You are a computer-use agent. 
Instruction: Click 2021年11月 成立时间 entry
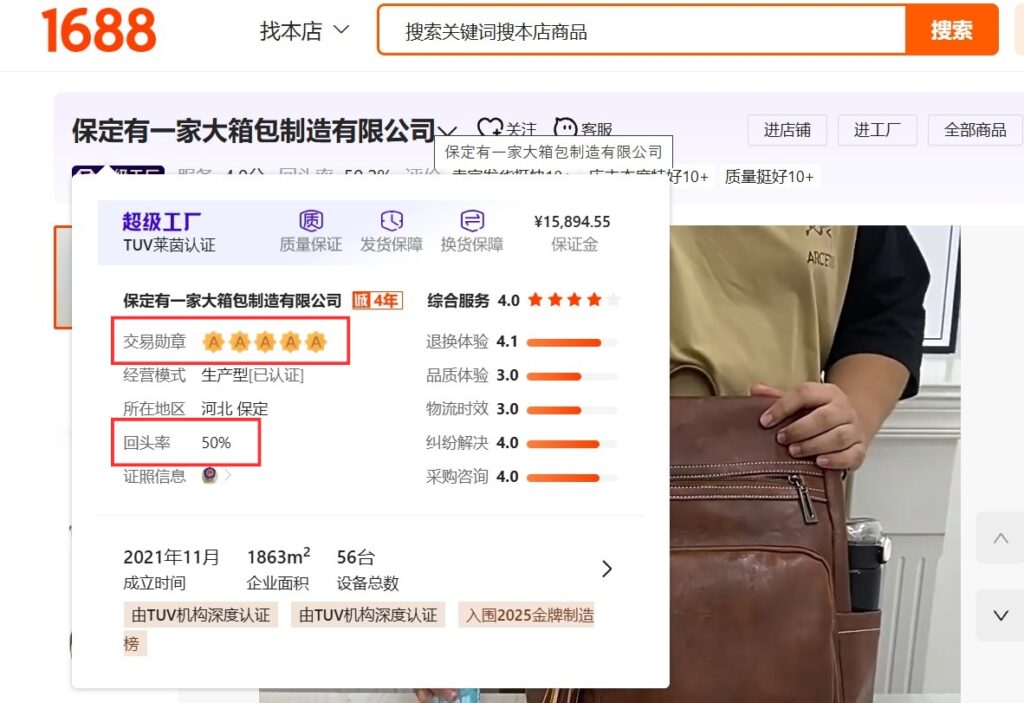click(171, 569)
